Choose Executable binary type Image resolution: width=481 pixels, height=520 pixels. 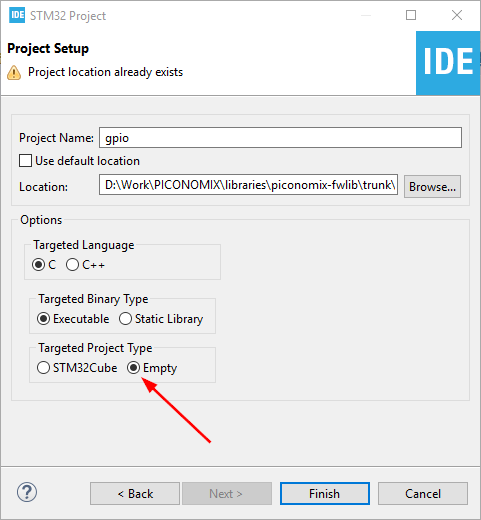pyautogui.click(x=43, y=319)
